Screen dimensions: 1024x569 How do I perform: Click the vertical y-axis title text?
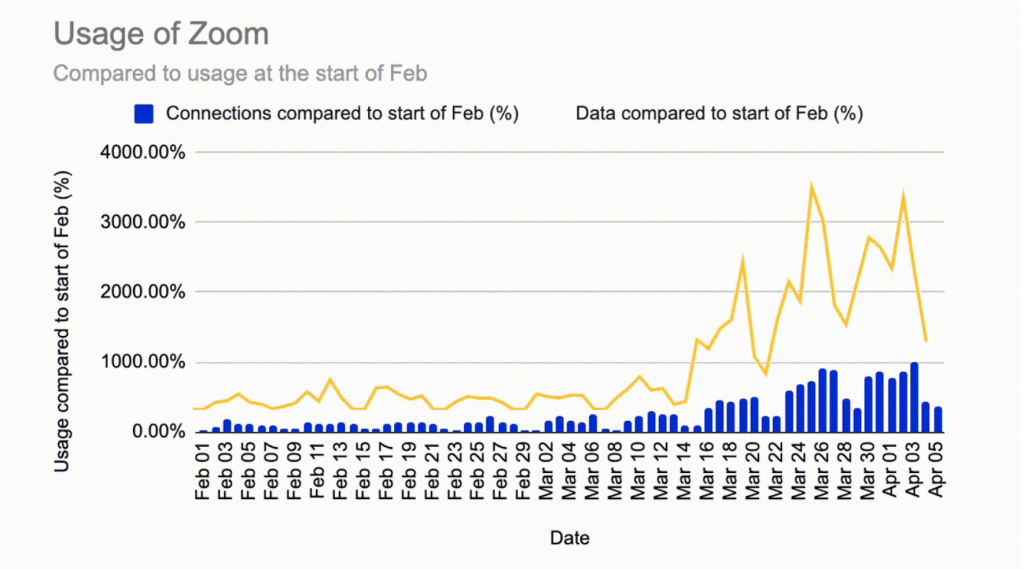(61, 321)
